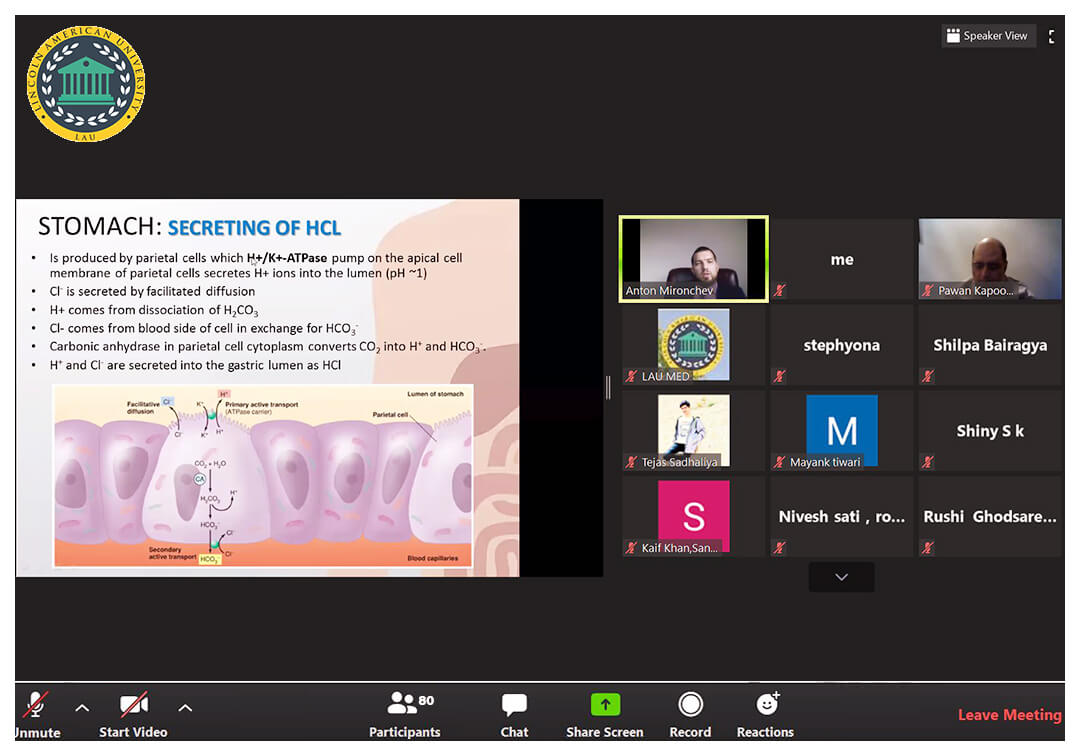Unmute the microphone

[x=36, y=706]
